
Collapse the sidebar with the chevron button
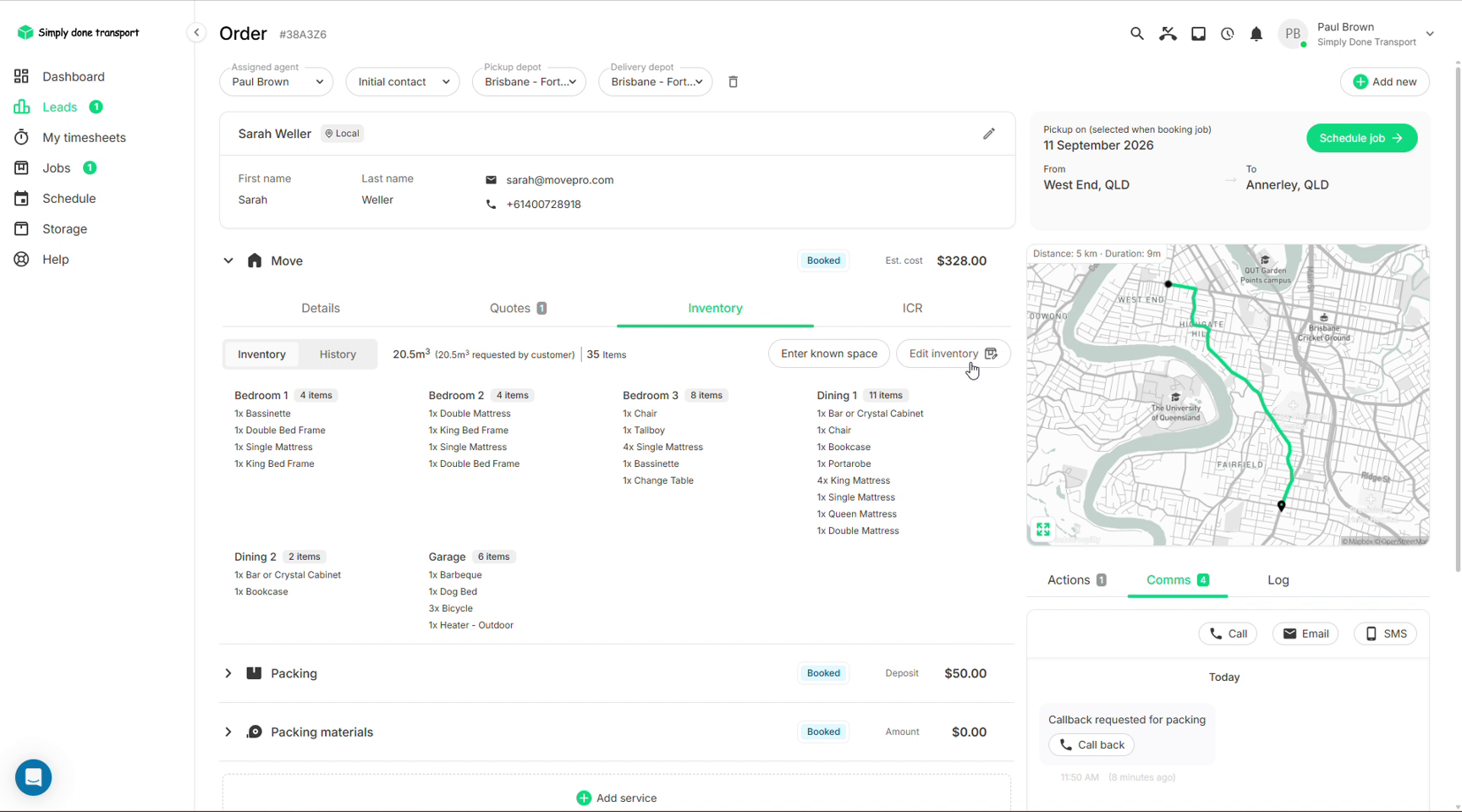(x=196, y=33)
